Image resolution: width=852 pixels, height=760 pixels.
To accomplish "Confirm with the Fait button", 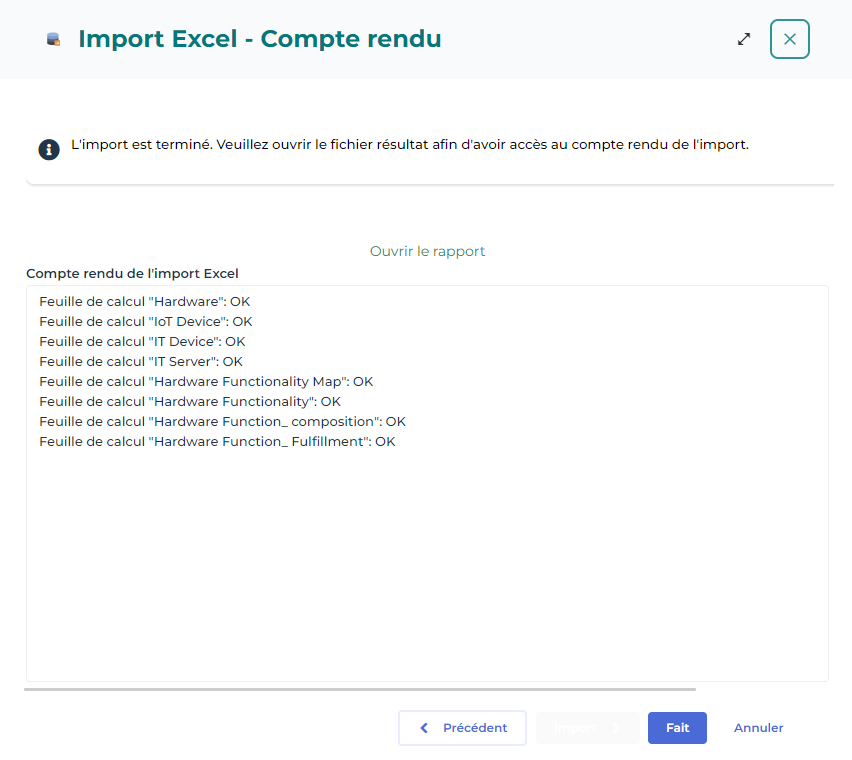I will (677, 728).
